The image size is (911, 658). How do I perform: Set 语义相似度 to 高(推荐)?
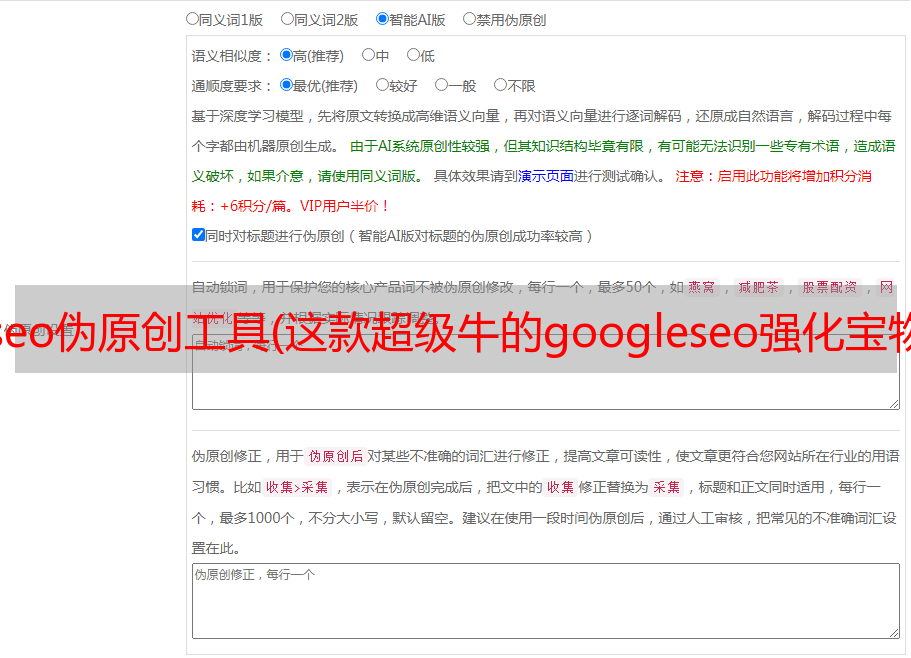click(x=286, y=55)
